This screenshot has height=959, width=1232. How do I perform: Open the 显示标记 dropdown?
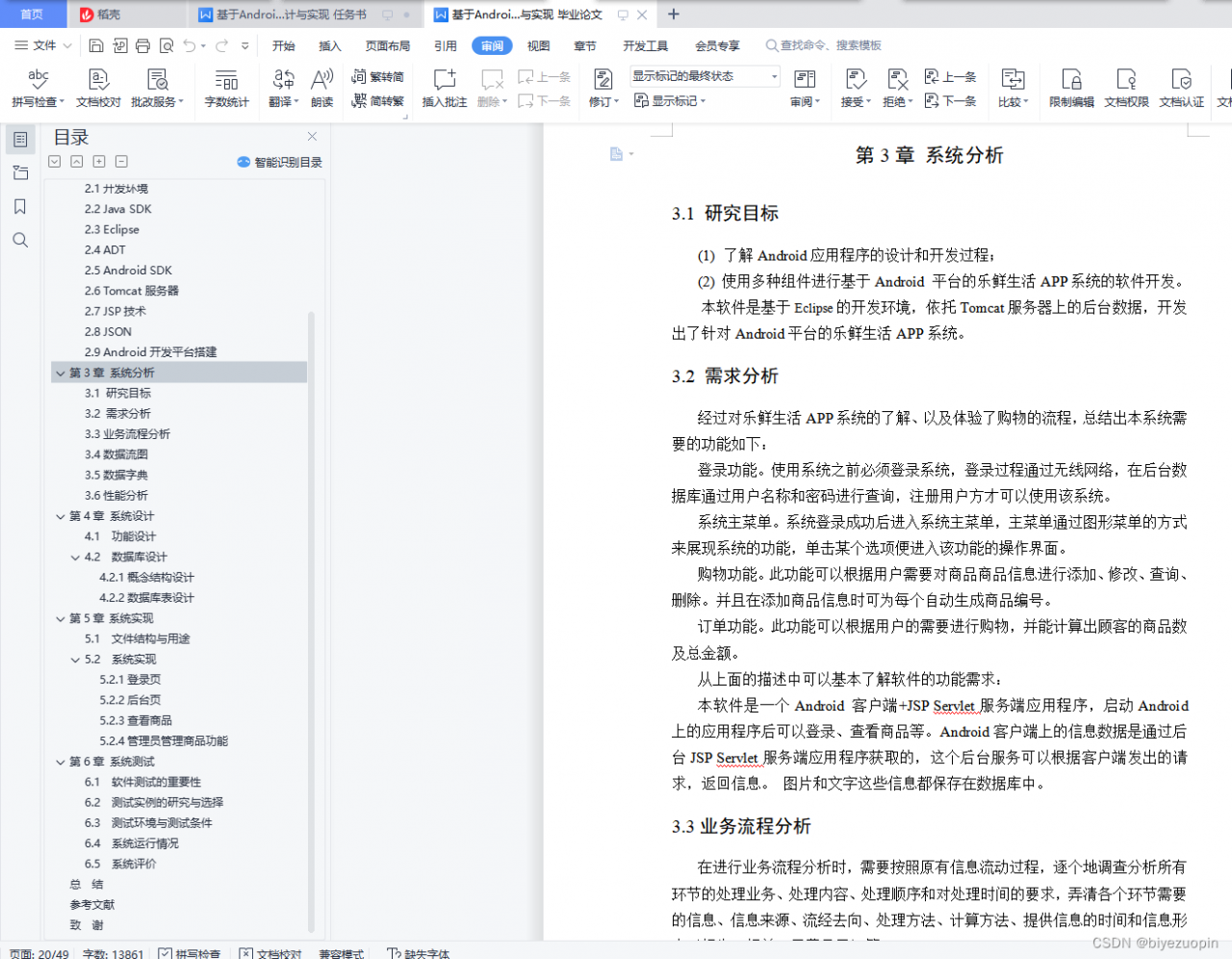click(670, 100)
